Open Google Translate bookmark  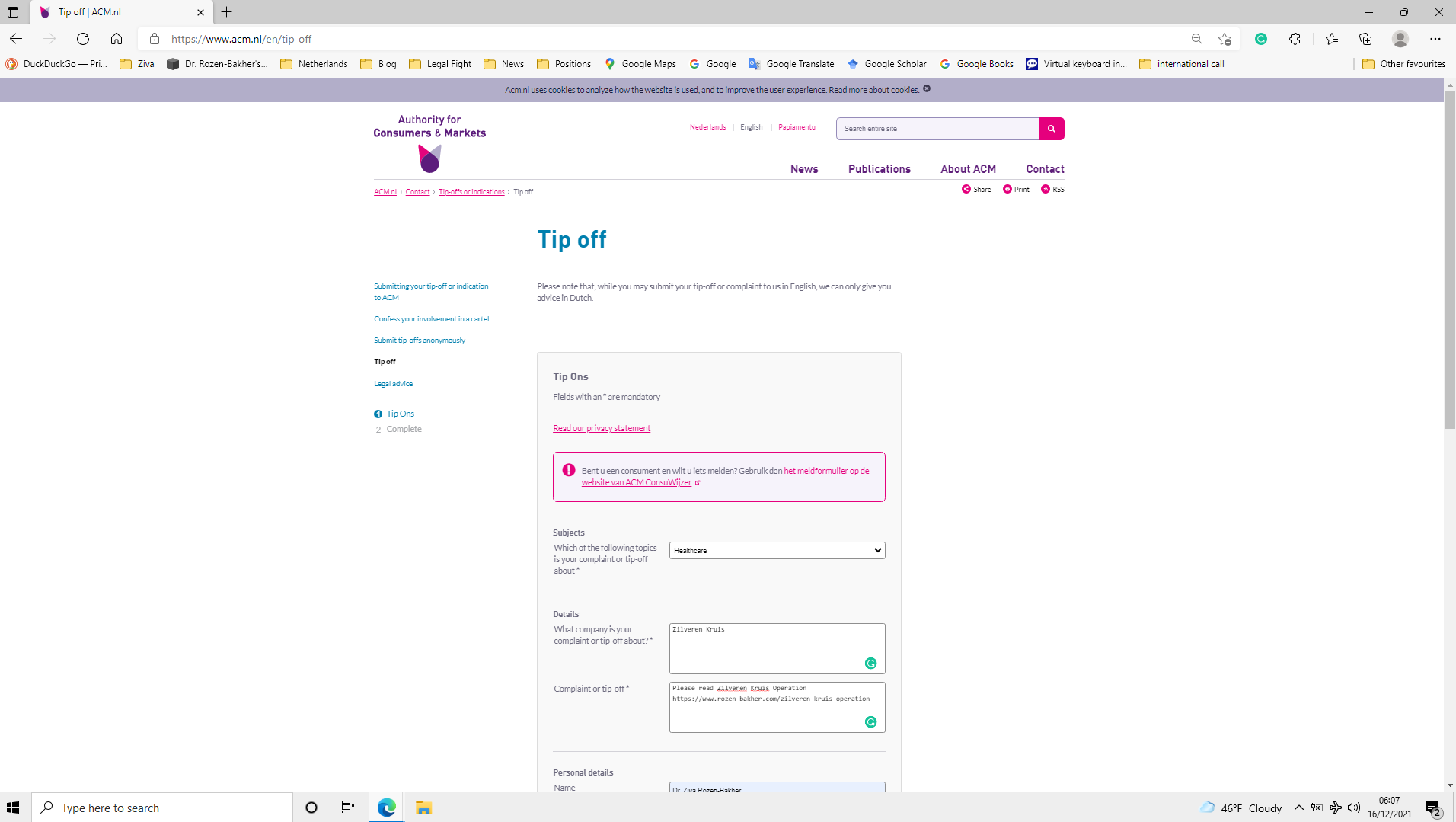(791, 64)
